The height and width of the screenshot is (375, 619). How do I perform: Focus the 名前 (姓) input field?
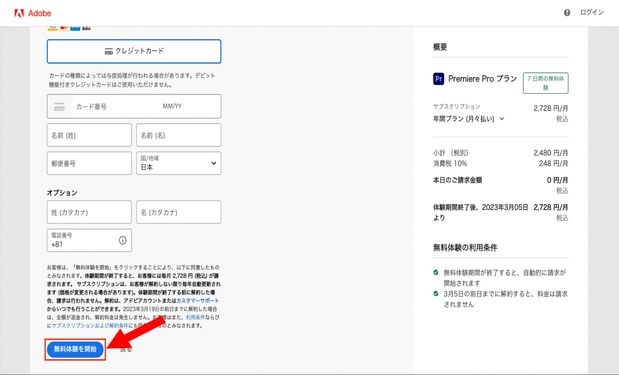(89, 135)
